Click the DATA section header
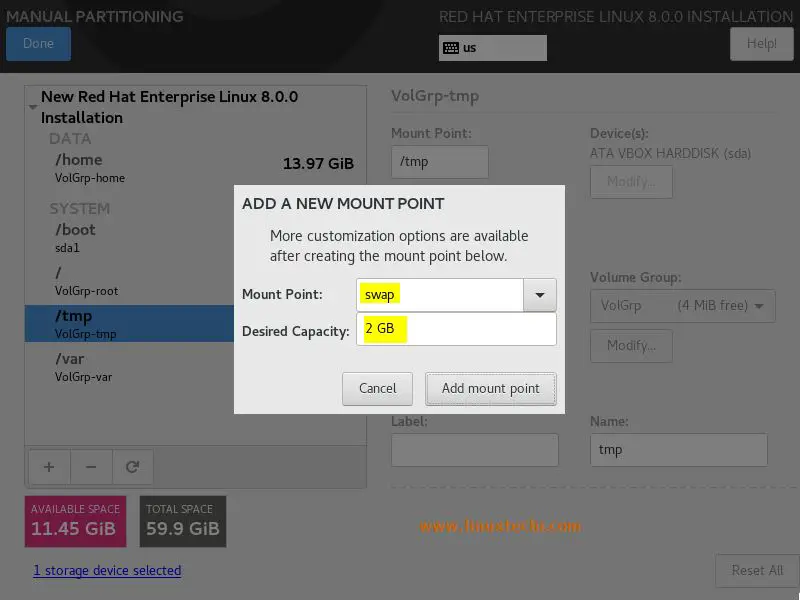The width and height of the screenshot is (800, 600). [x=70, y=139]
